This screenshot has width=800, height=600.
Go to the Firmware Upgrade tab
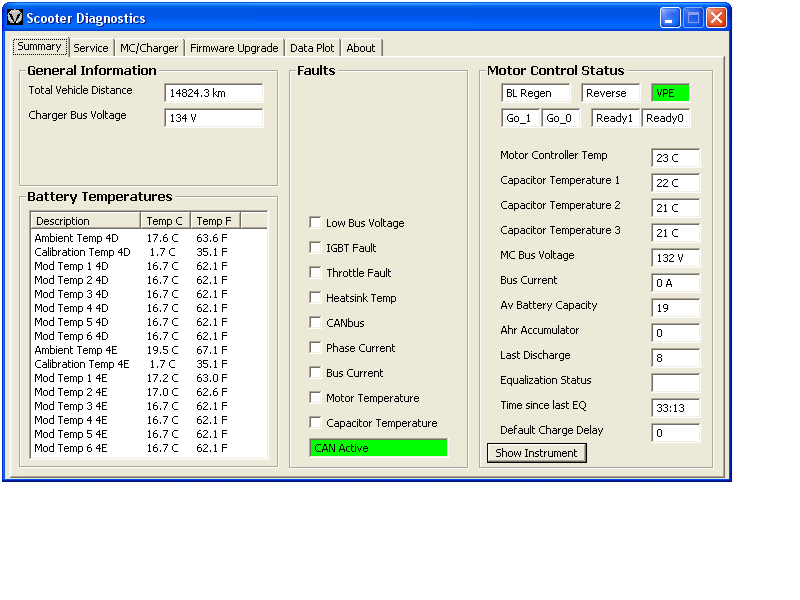click(234, 48)
